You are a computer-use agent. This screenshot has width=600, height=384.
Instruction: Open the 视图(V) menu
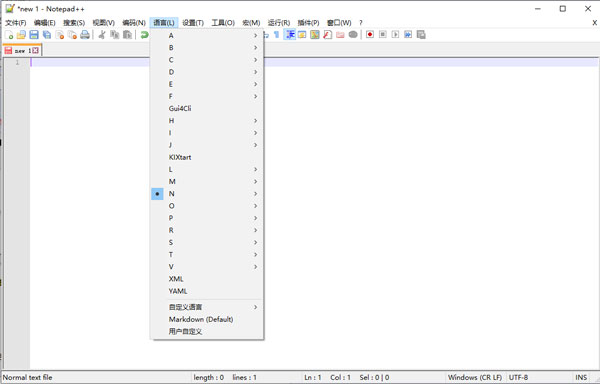103,23
